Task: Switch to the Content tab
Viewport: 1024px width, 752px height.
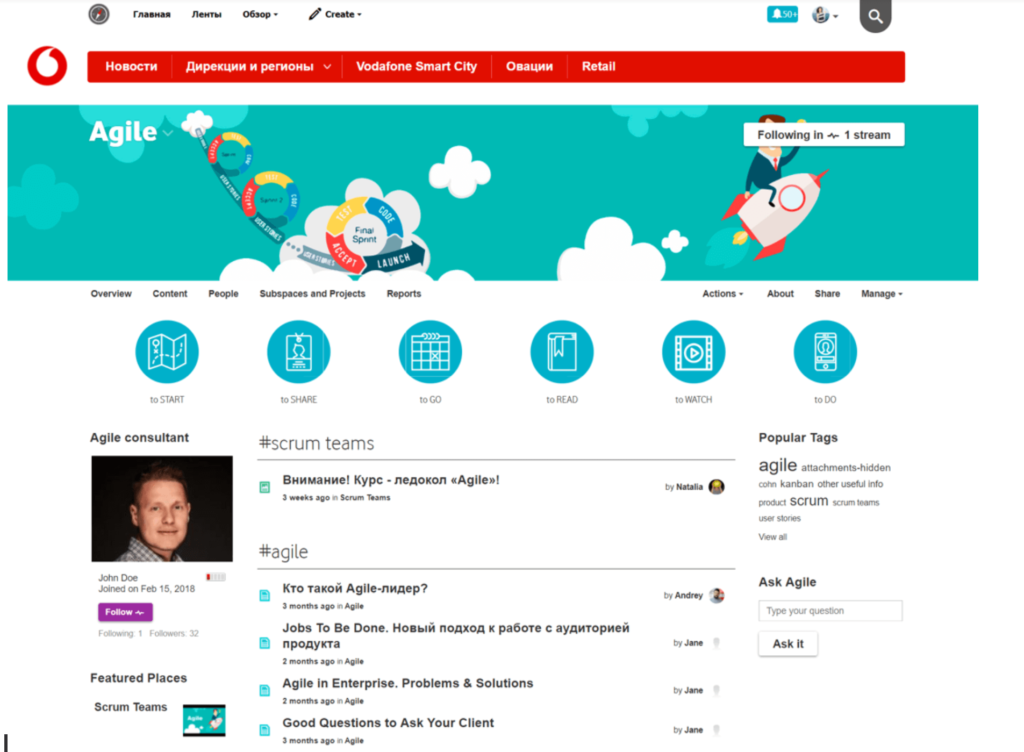Action: click(x=170, y=294)
